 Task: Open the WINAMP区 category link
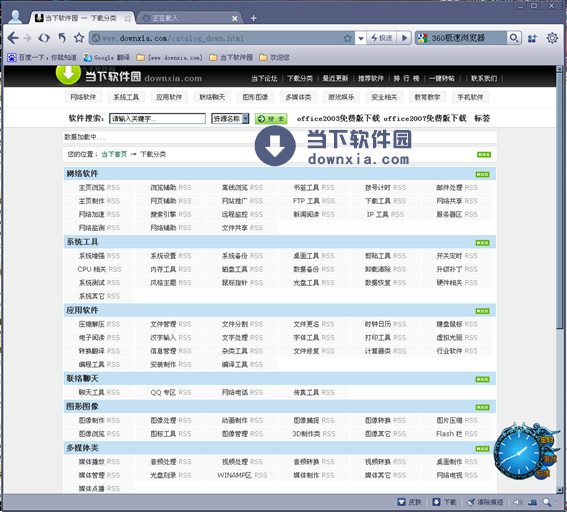[x=234, y=475]
